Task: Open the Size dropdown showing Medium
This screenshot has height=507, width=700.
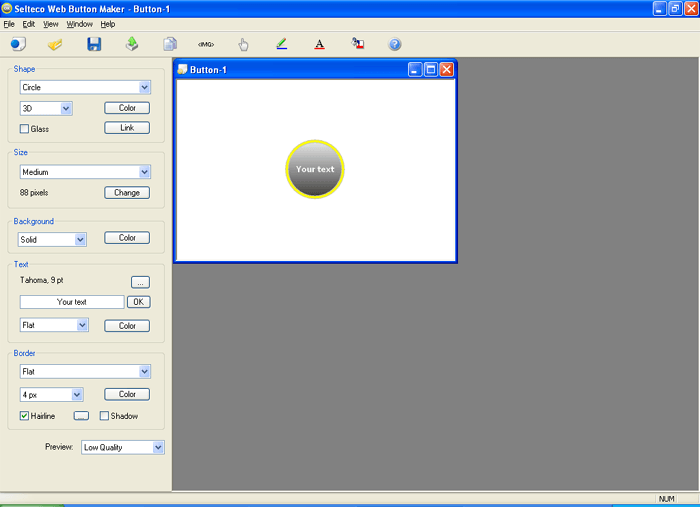Action: 85,172
